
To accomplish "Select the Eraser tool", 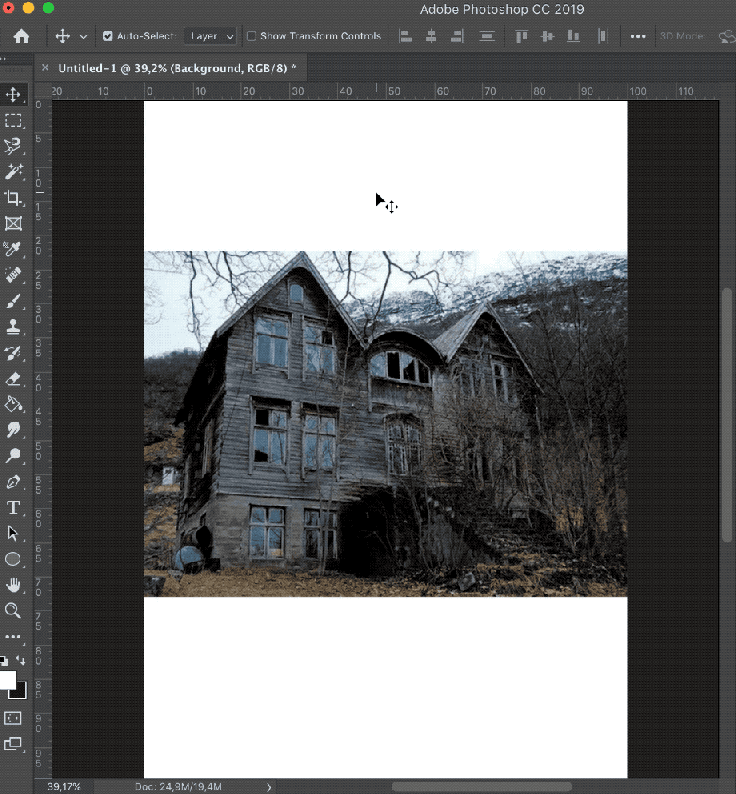I will [x=14, y=379].
